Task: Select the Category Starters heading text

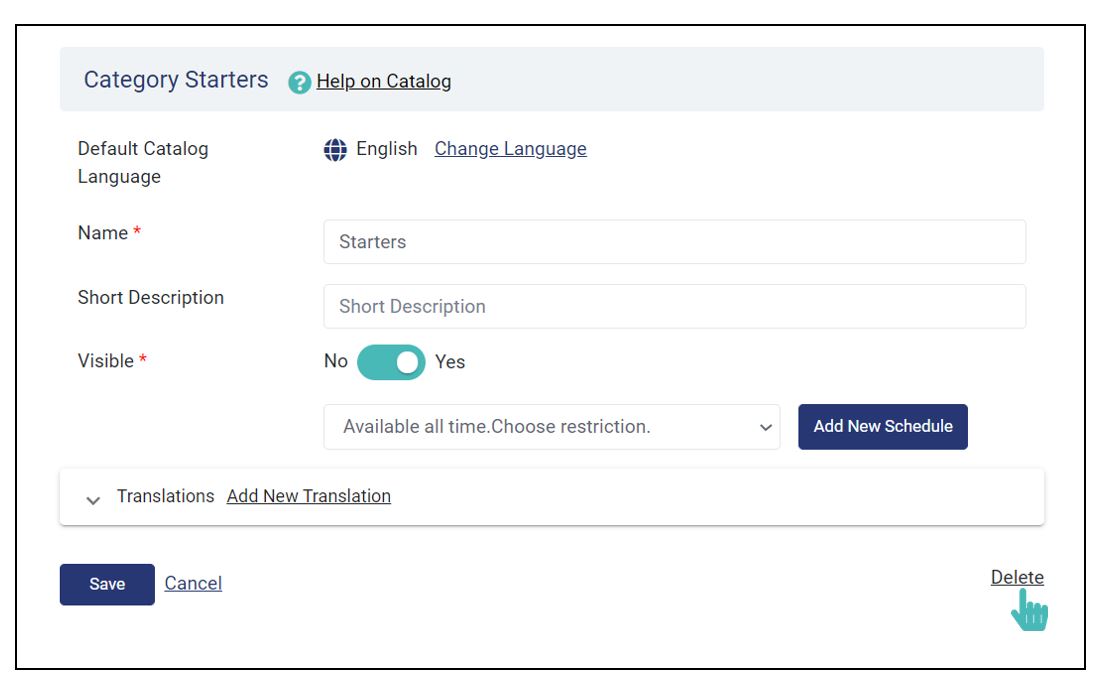Action: click(176, 80)
